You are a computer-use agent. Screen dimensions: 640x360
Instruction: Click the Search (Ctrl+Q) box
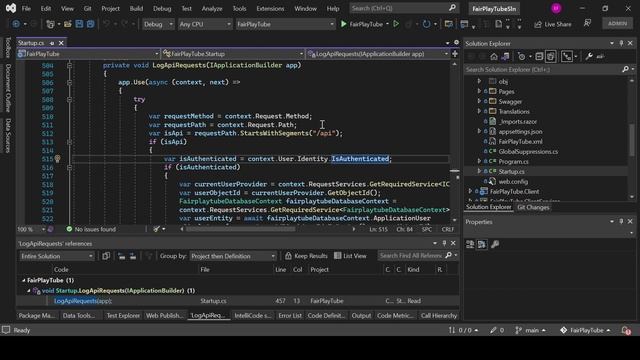coord(404,8)
